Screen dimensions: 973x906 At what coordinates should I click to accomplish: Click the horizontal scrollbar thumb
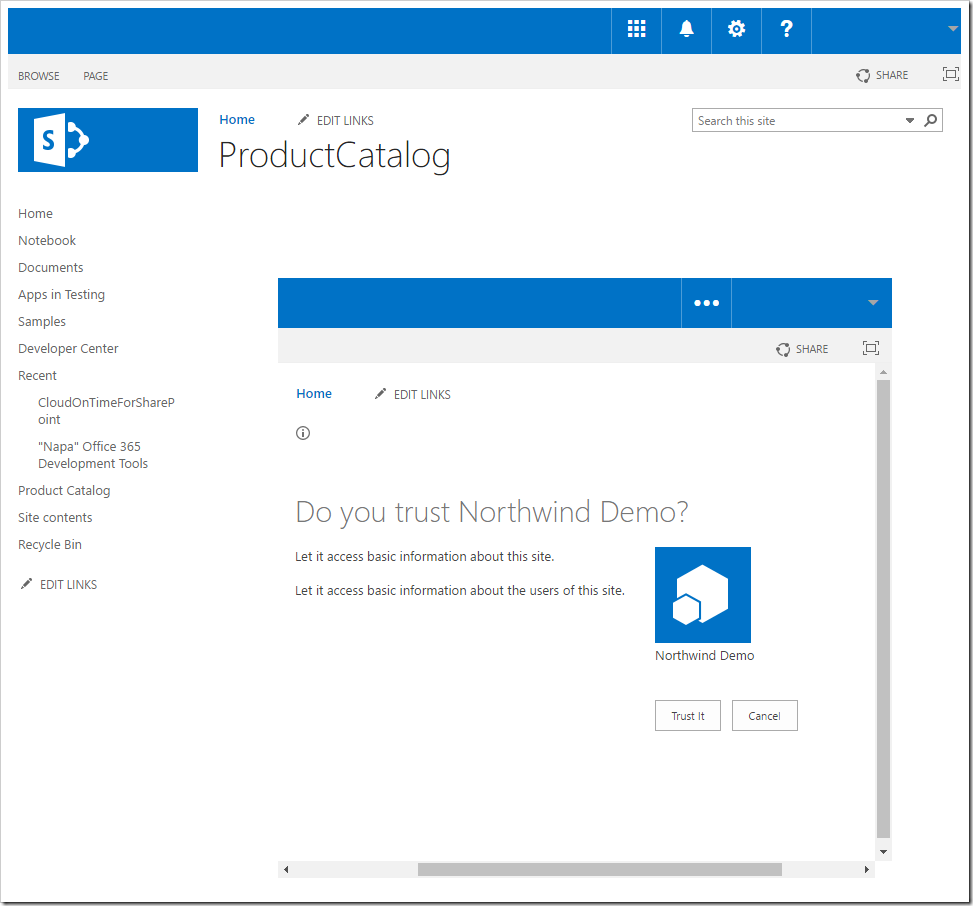(x=599, y=869)
